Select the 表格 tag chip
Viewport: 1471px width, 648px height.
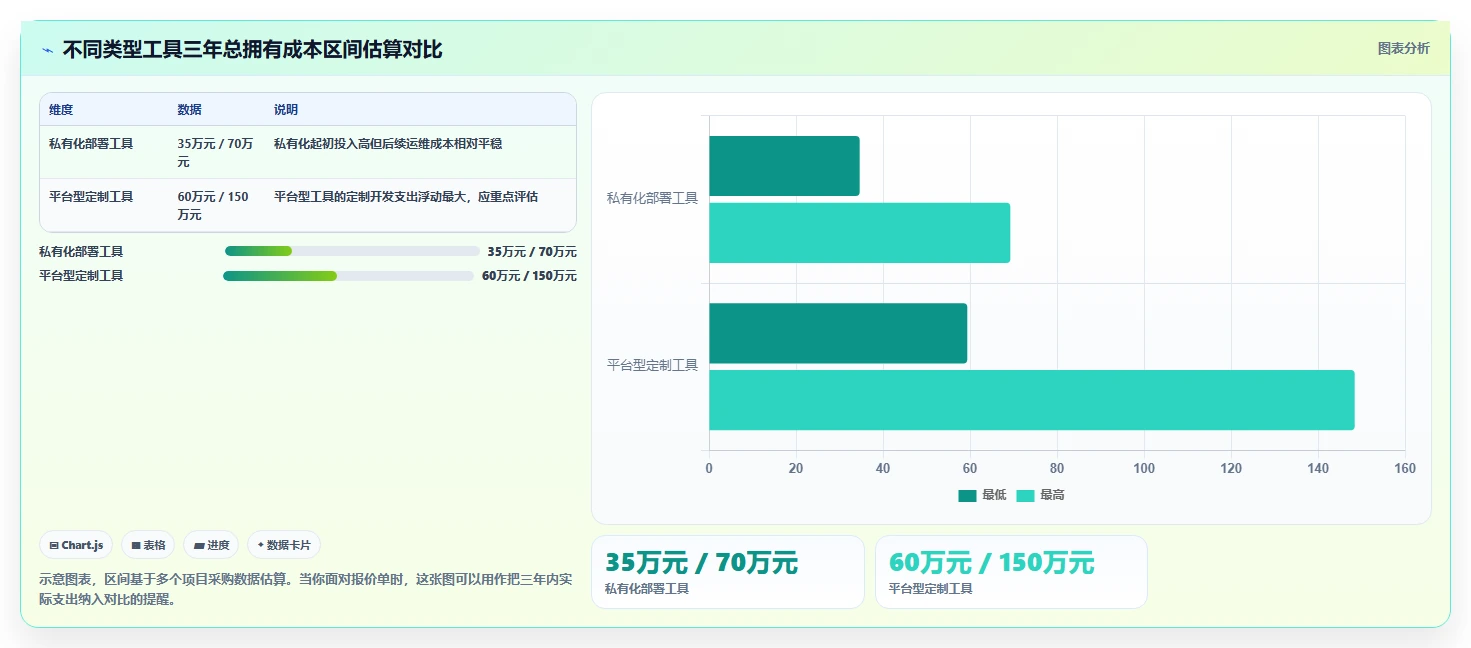(x=148, y=545)
